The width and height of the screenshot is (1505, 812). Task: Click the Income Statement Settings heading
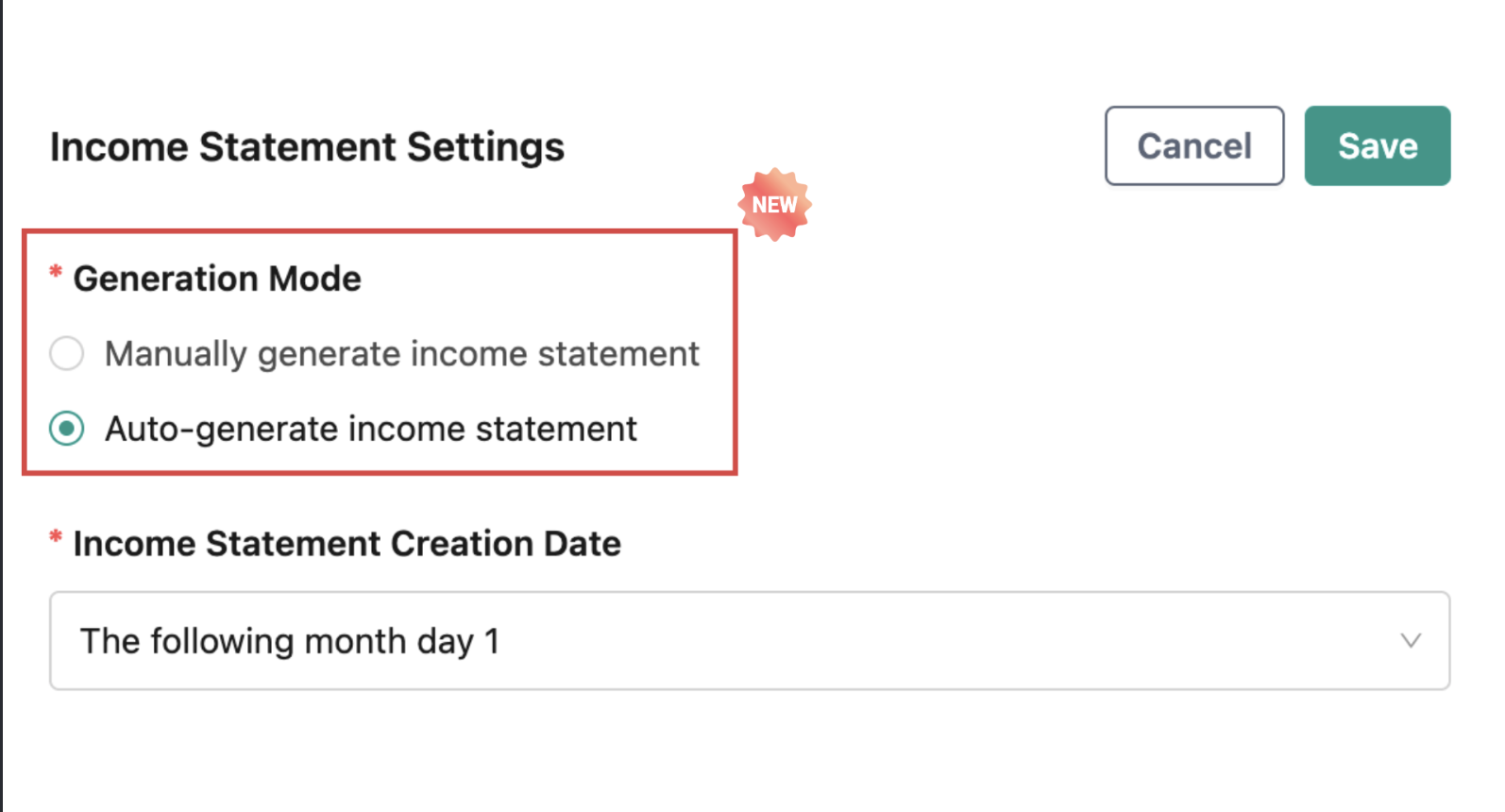(307, 145)
